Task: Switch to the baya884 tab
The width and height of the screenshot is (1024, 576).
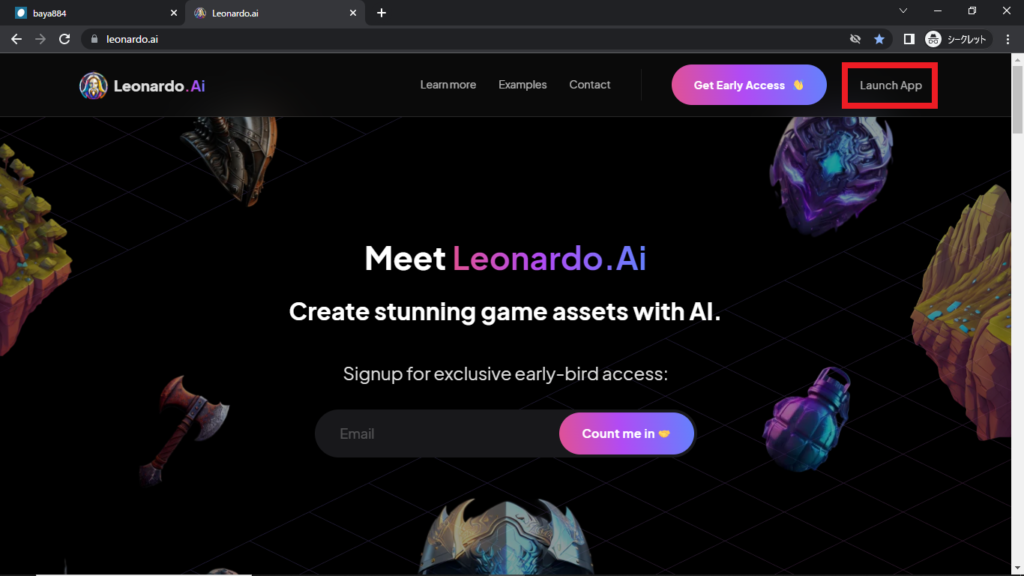Action: pyautogui.click(x=91, y=13)
